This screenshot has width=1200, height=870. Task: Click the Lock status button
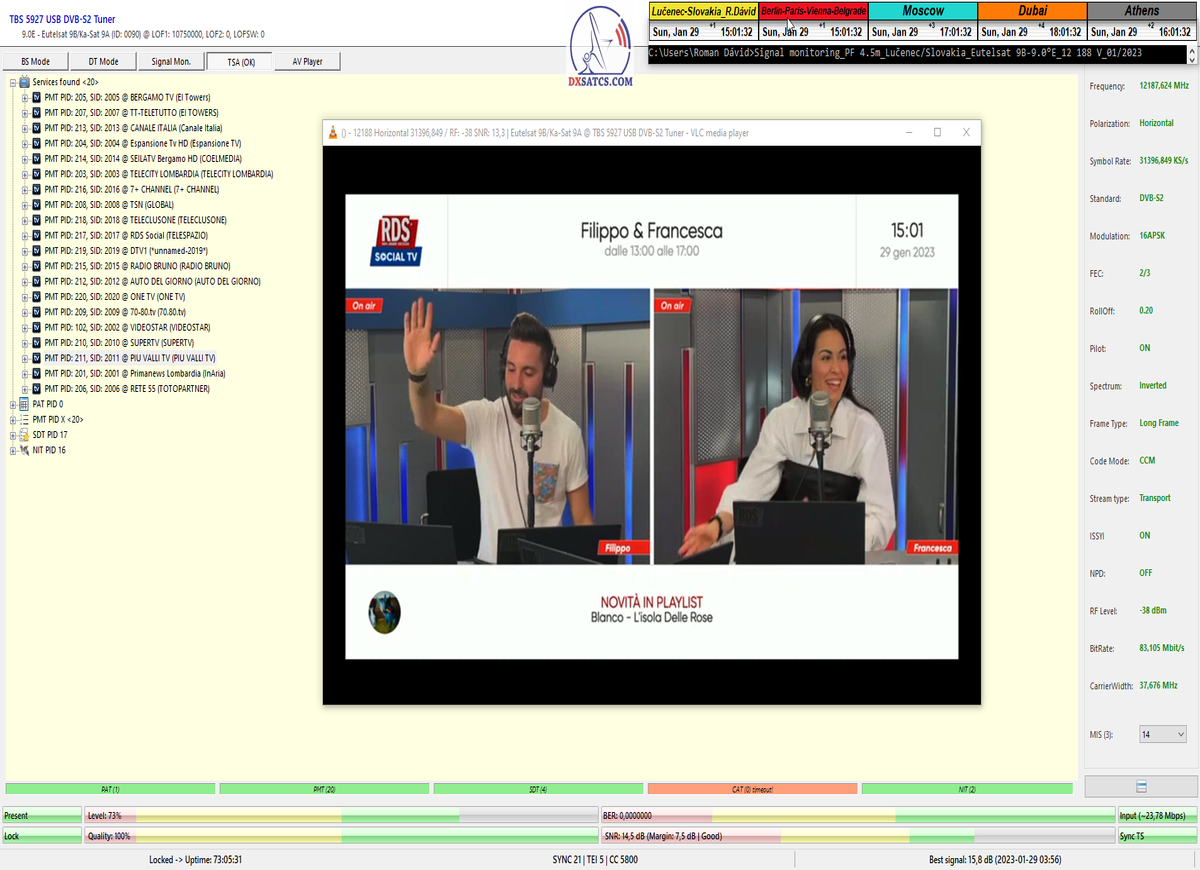coord(42,836)
